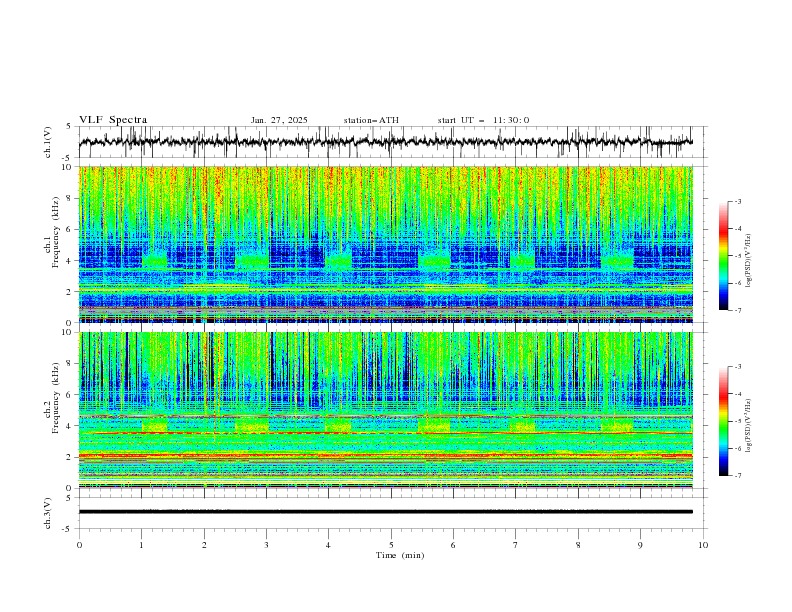Click the '-5' tick on the lower colorbar

737,421
